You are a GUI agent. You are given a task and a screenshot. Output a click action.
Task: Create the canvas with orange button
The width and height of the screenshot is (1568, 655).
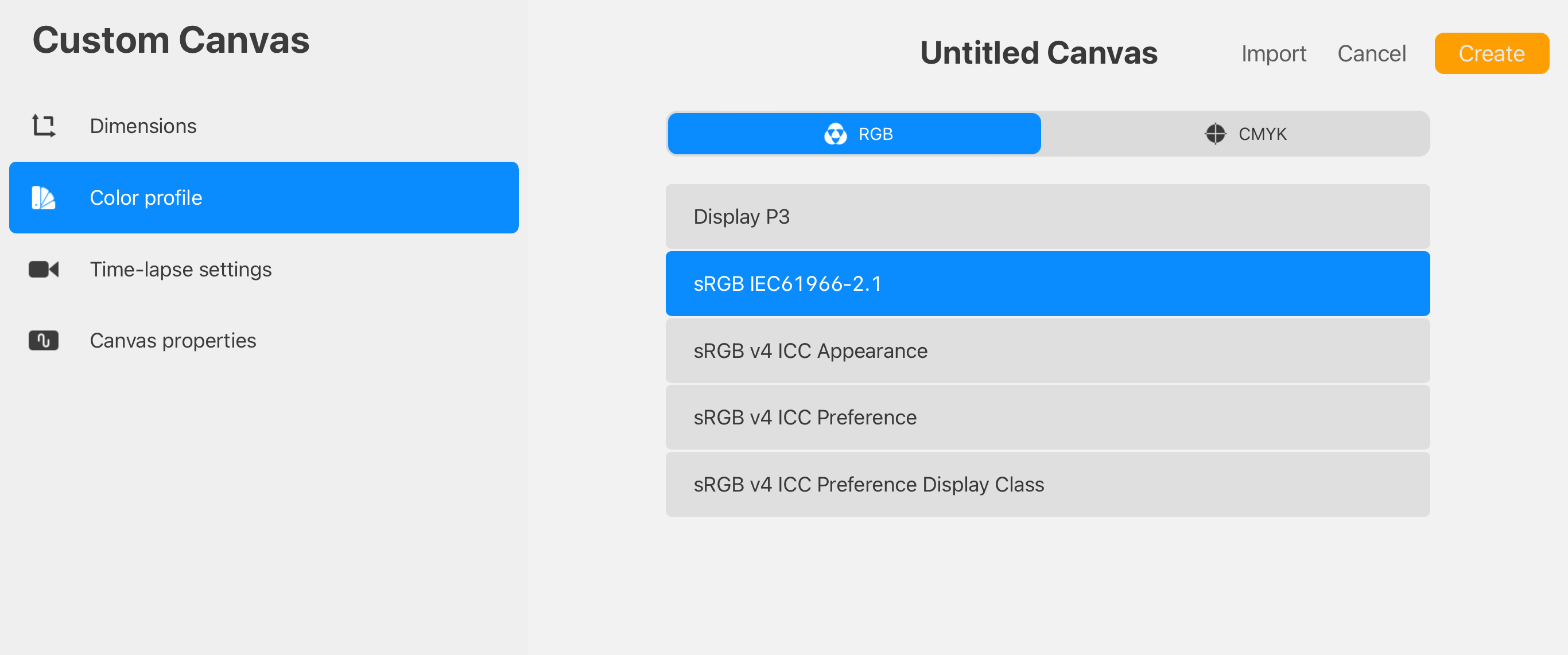(x=1491, y=53)
